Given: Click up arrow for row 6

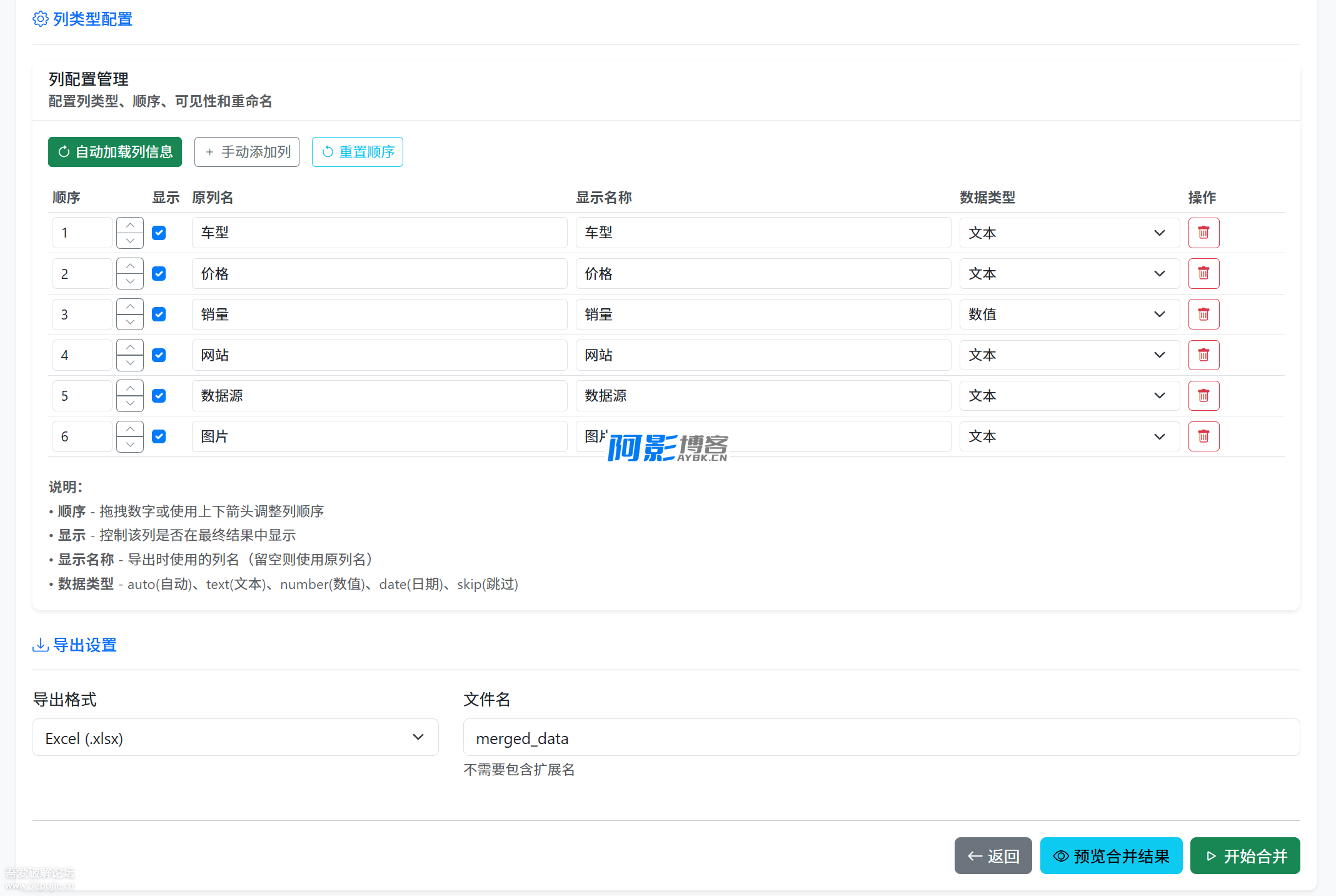Looking at the screenshot, I should [x=130, y=429].
